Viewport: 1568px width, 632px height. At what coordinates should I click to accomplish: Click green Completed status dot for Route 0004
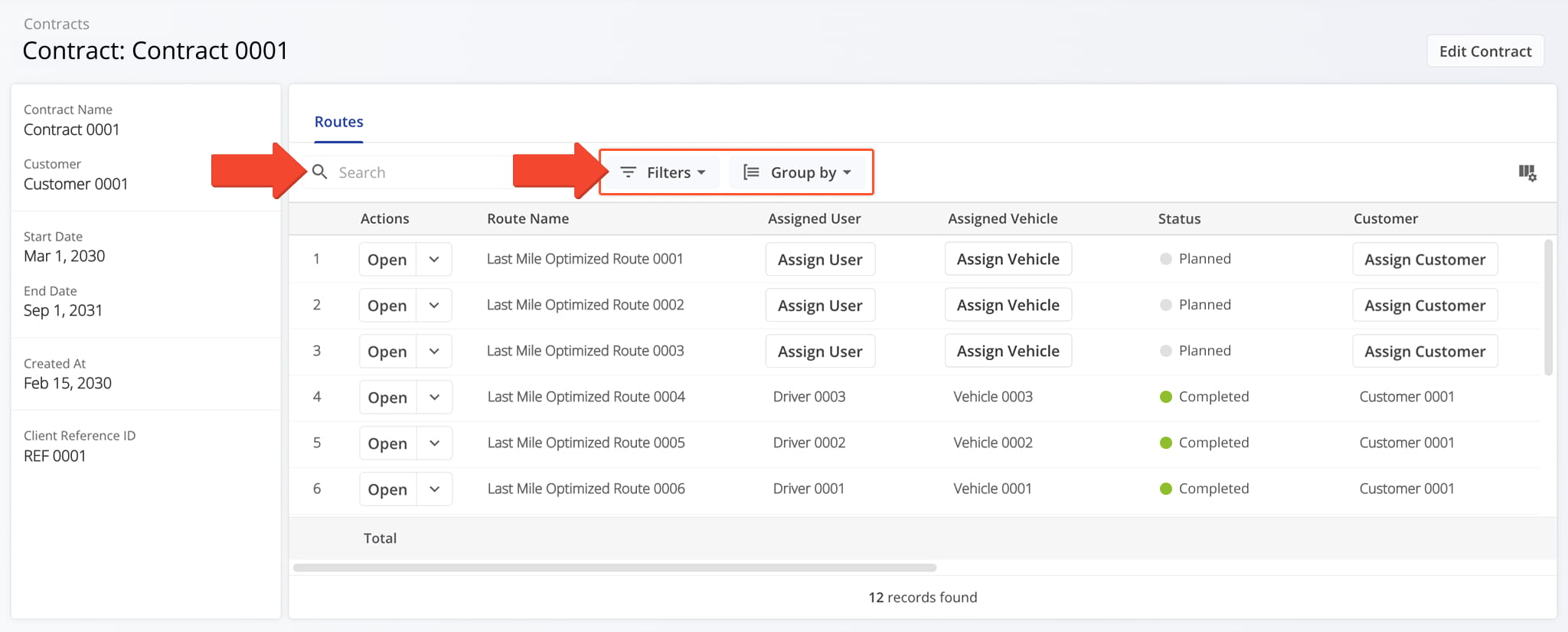[1166, 397]
